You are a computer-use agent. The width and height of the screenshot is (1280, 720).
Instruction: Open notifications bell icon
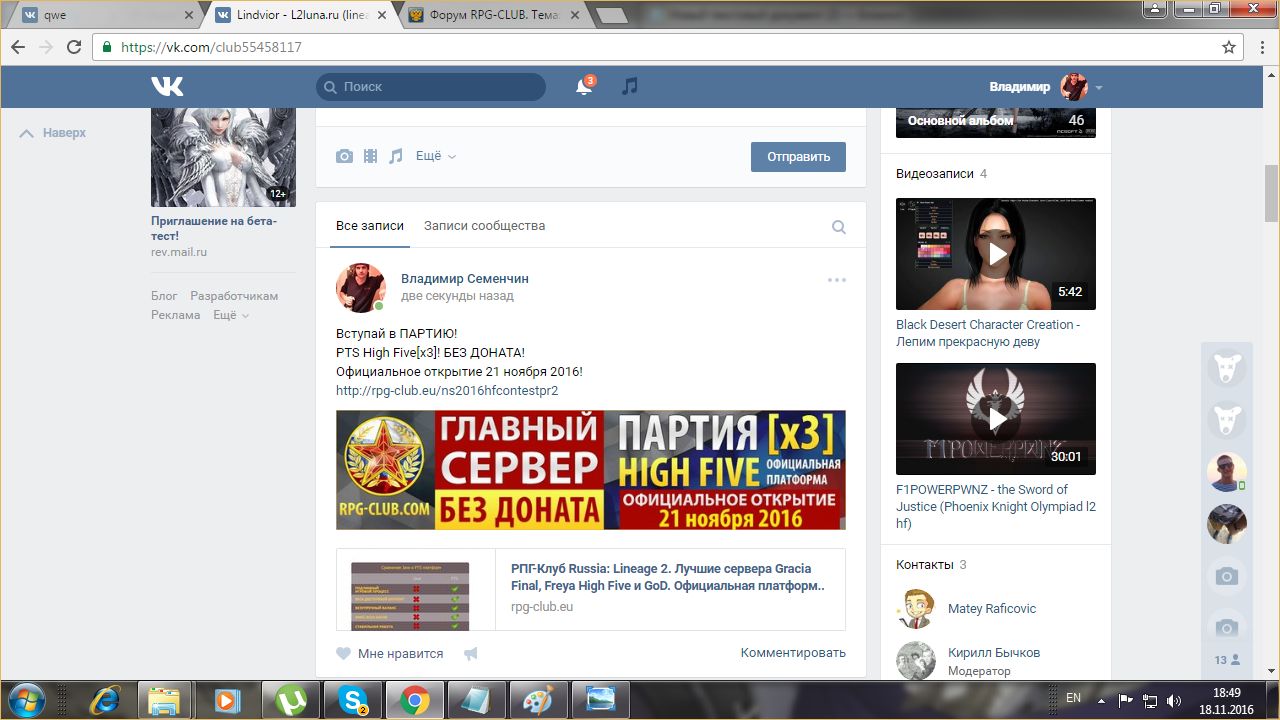pos(585,86)
